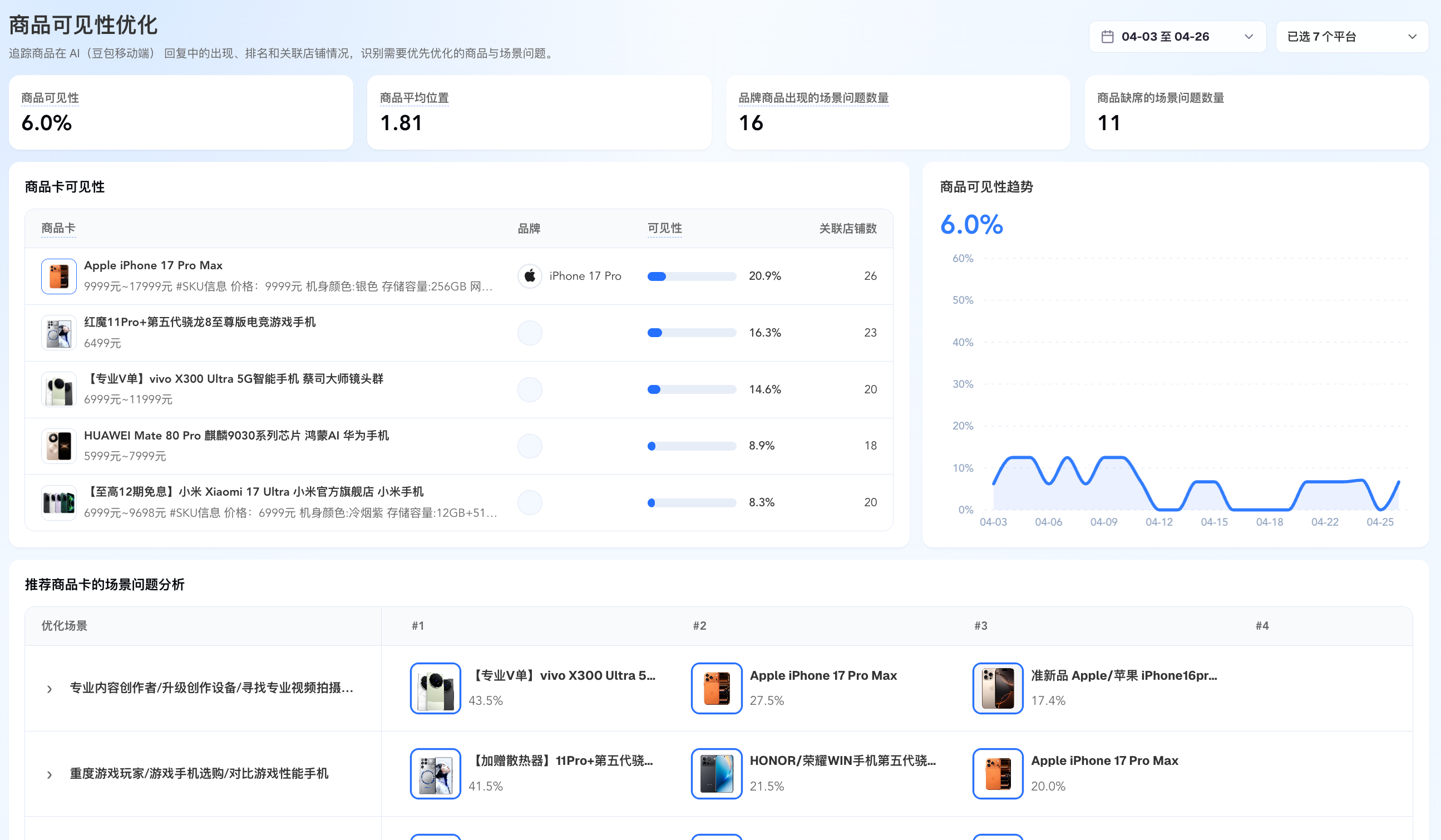Click the 23 associated stores count

tap(870, 333)
